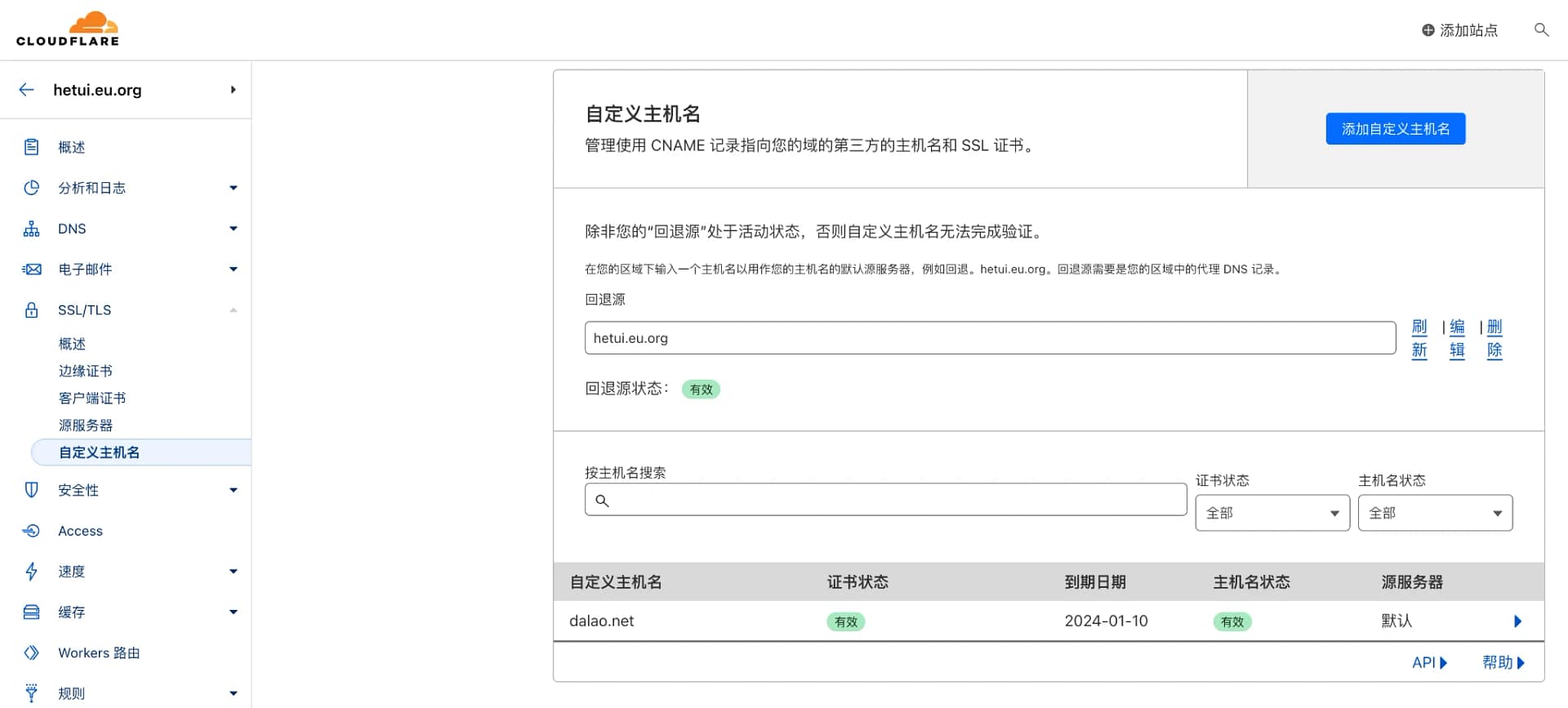
Task: Click the back arrow beside hetui.eu.org
Action: pyautogui.click(x=26, y=90)
